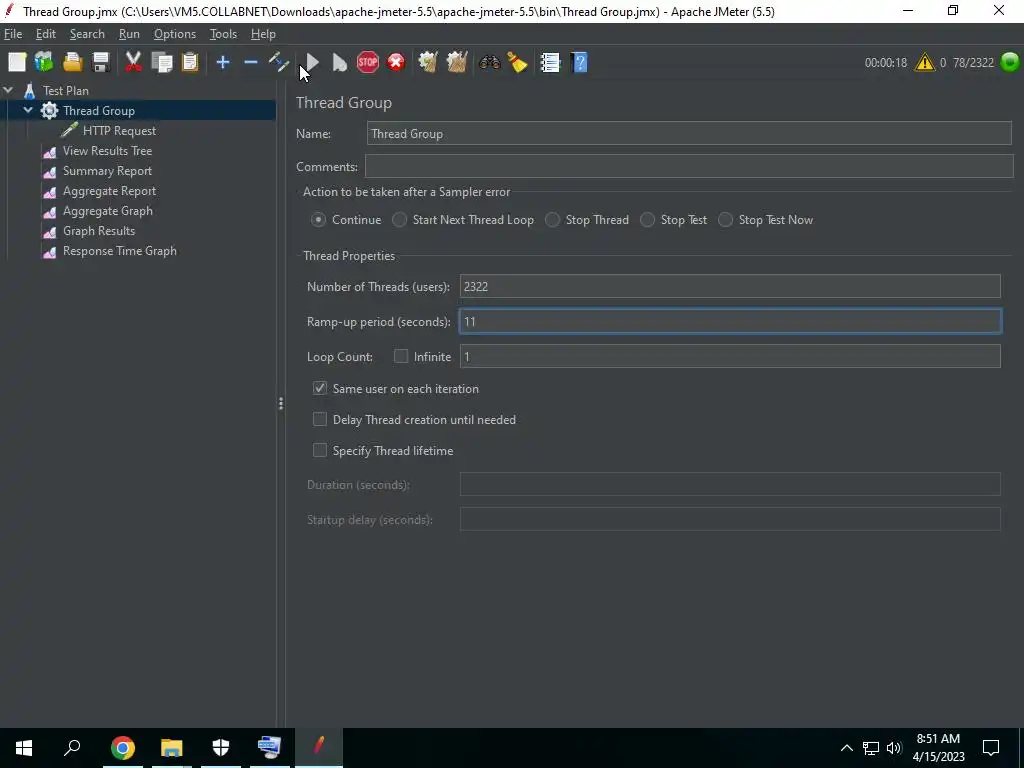
Task: Click the Comments input field
Action: tap(689, 166)
